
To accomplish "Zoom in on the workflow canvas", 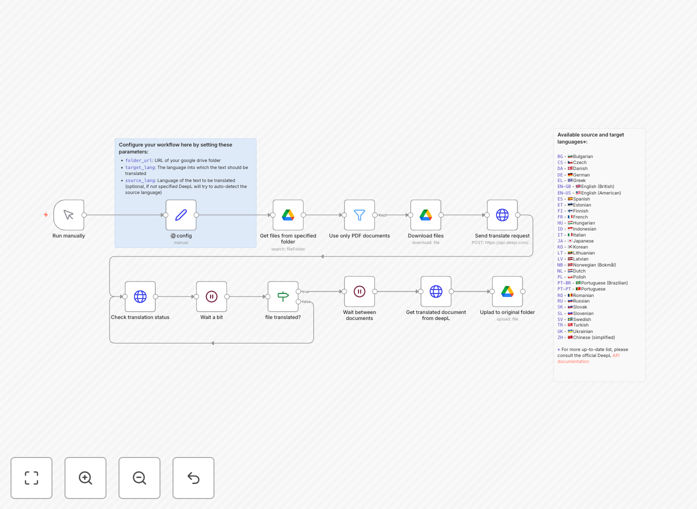I will [x=85, y=478].
